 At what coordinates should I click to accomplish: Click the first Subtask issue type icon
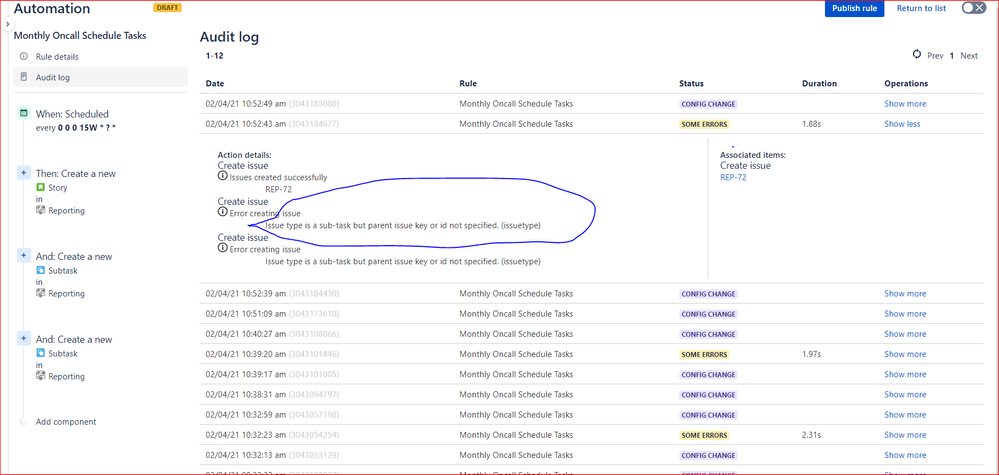[41, 271]
